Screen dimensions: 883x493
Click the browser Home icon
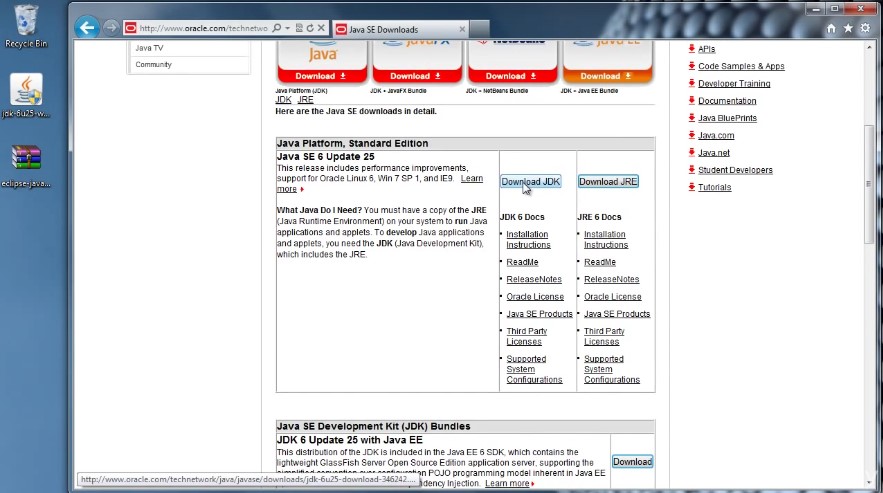[x=831, y=28]
